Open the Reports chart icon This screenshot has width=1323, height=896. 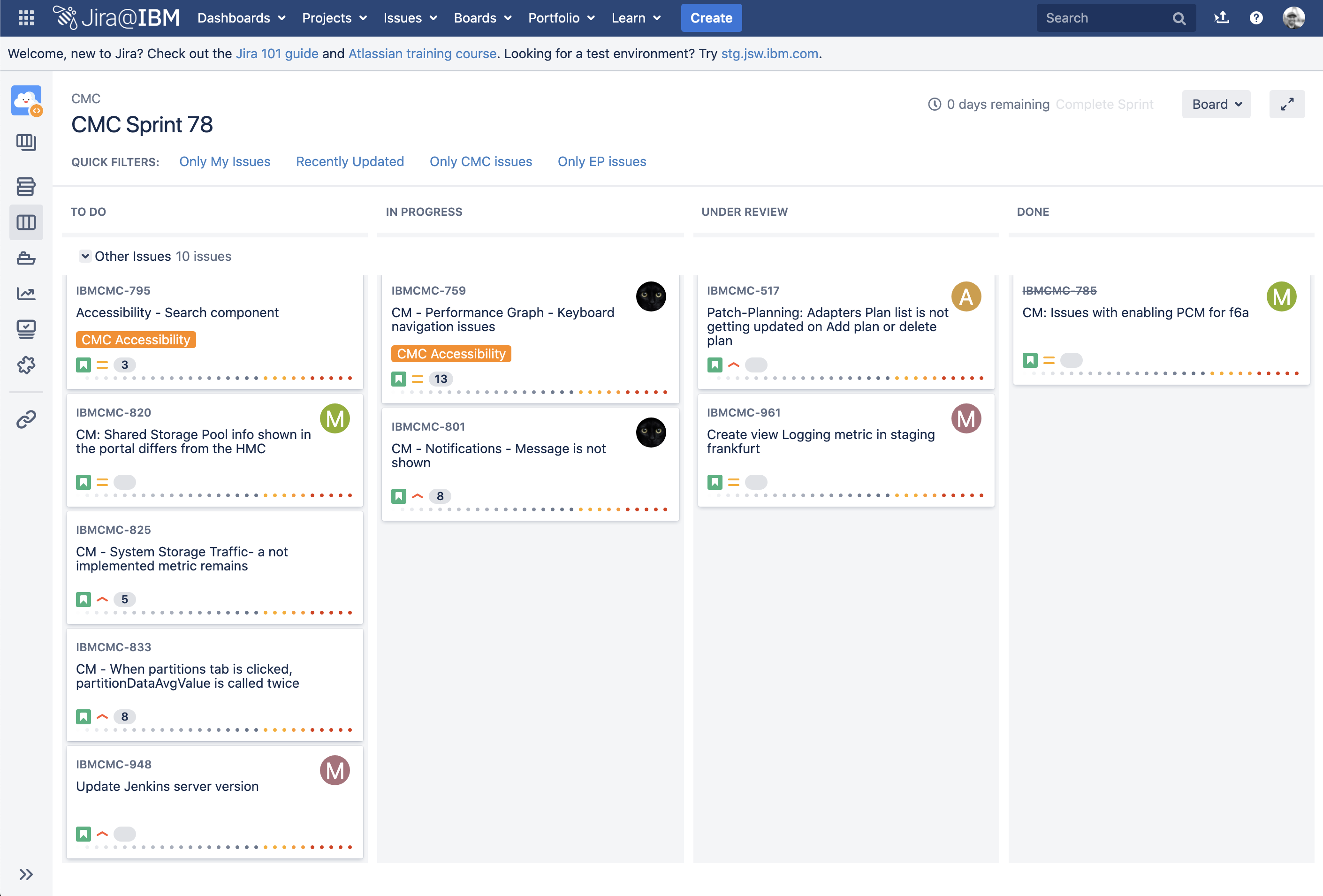coord(26,294)
